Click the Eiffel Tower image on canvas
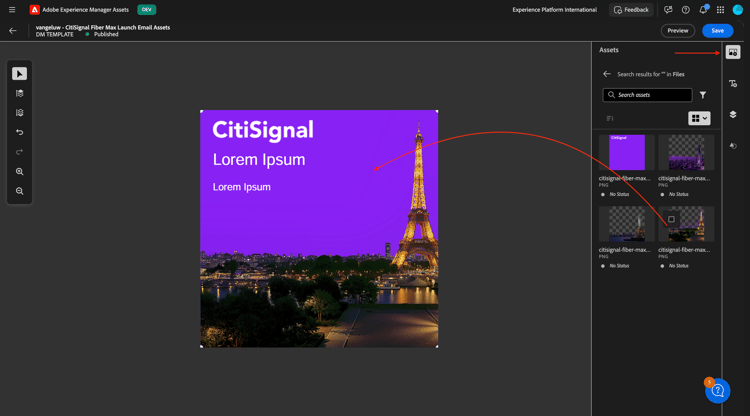 [418, 196]
